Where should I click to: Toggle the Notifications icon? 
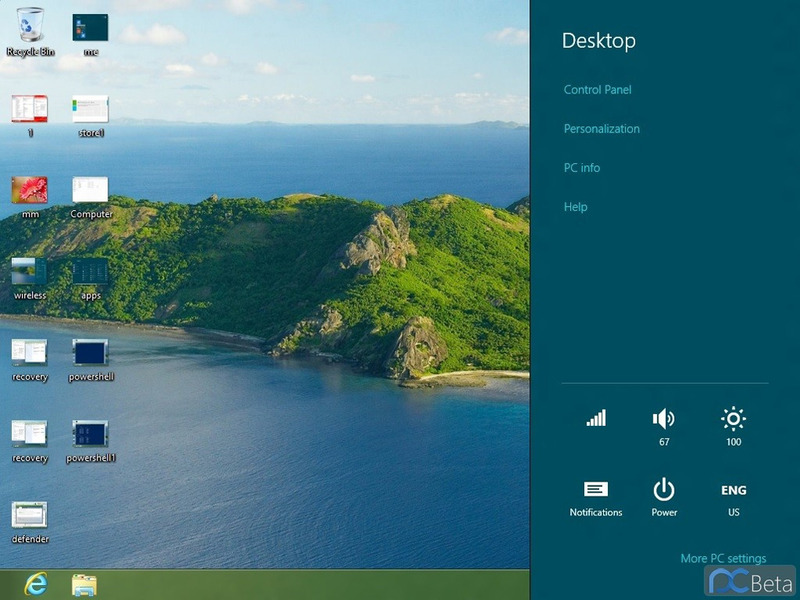pos(596,491)
